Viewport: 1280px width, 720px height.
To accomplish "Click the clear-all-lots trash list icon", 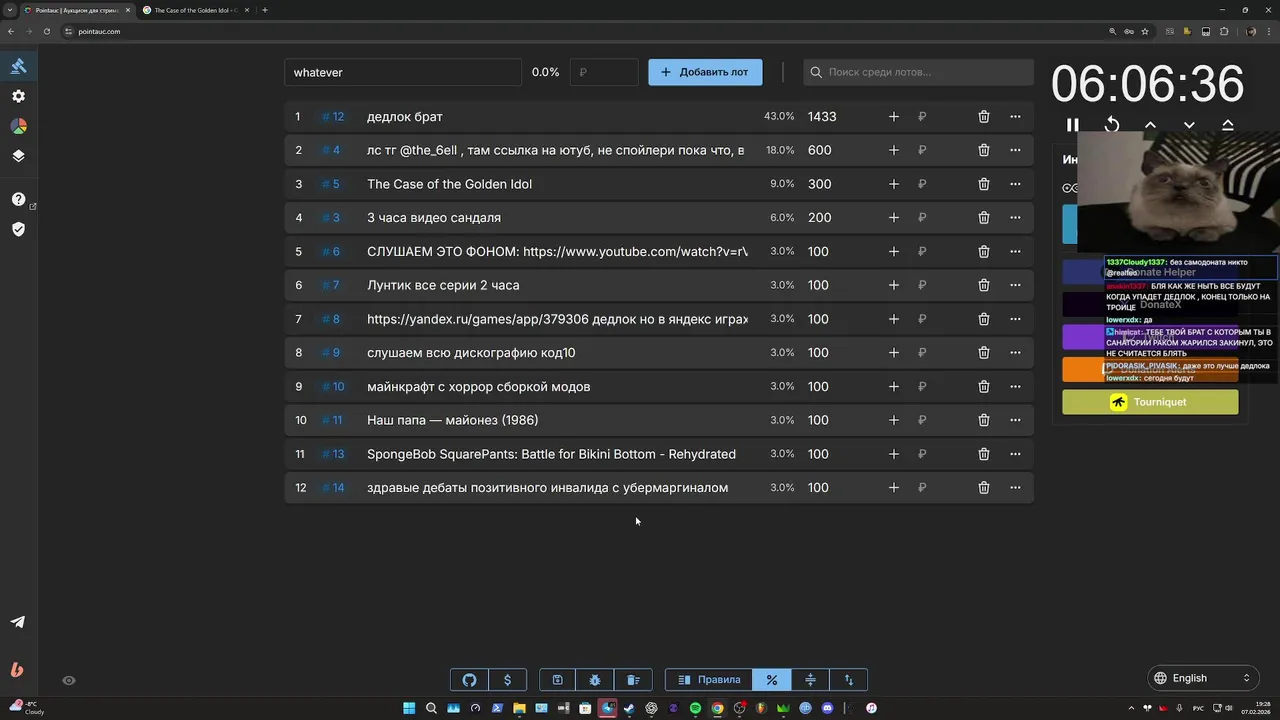I will pyautogui.click(x=633, y=680).
